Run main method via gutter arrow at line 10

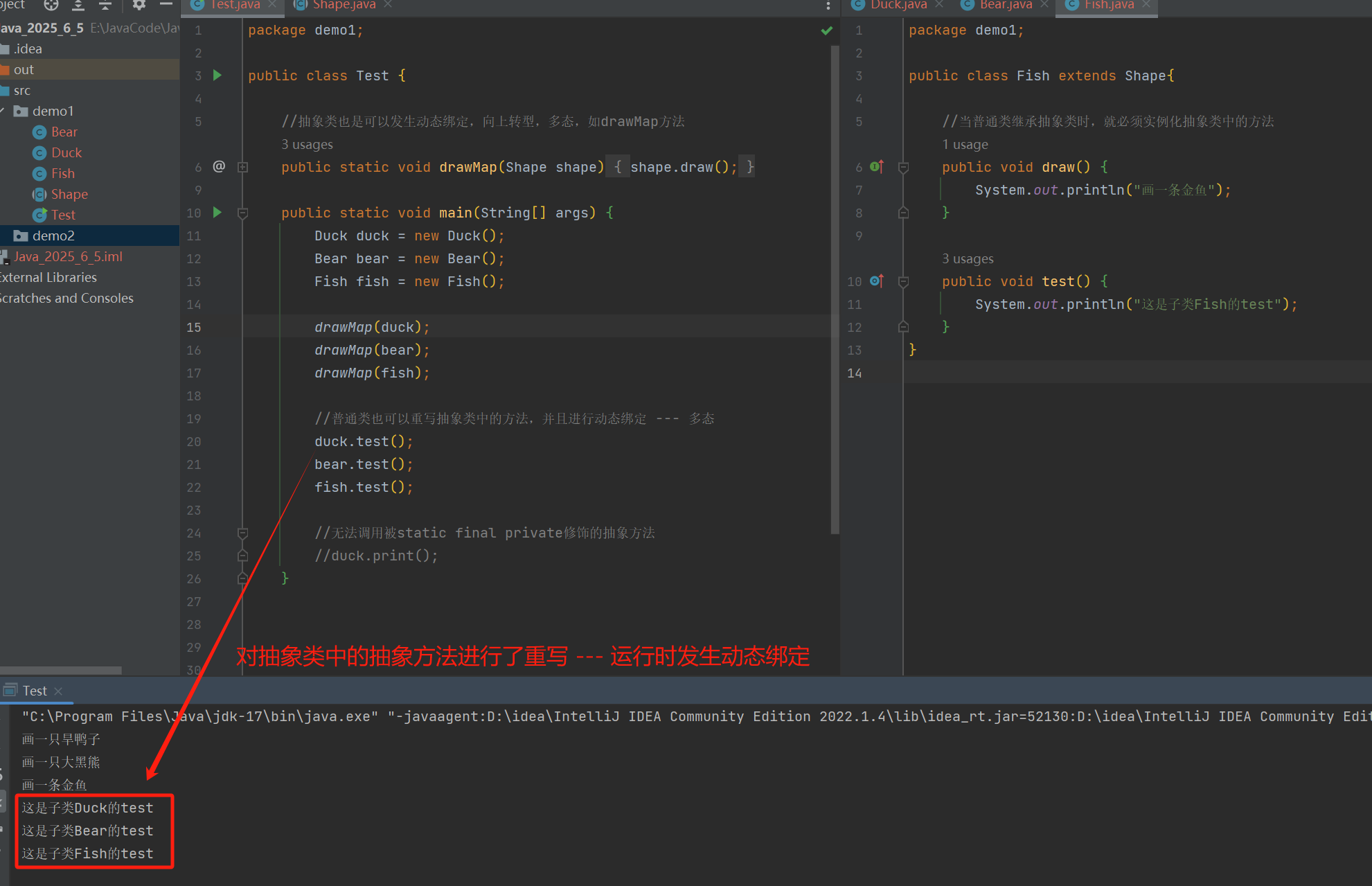(217, 212)
